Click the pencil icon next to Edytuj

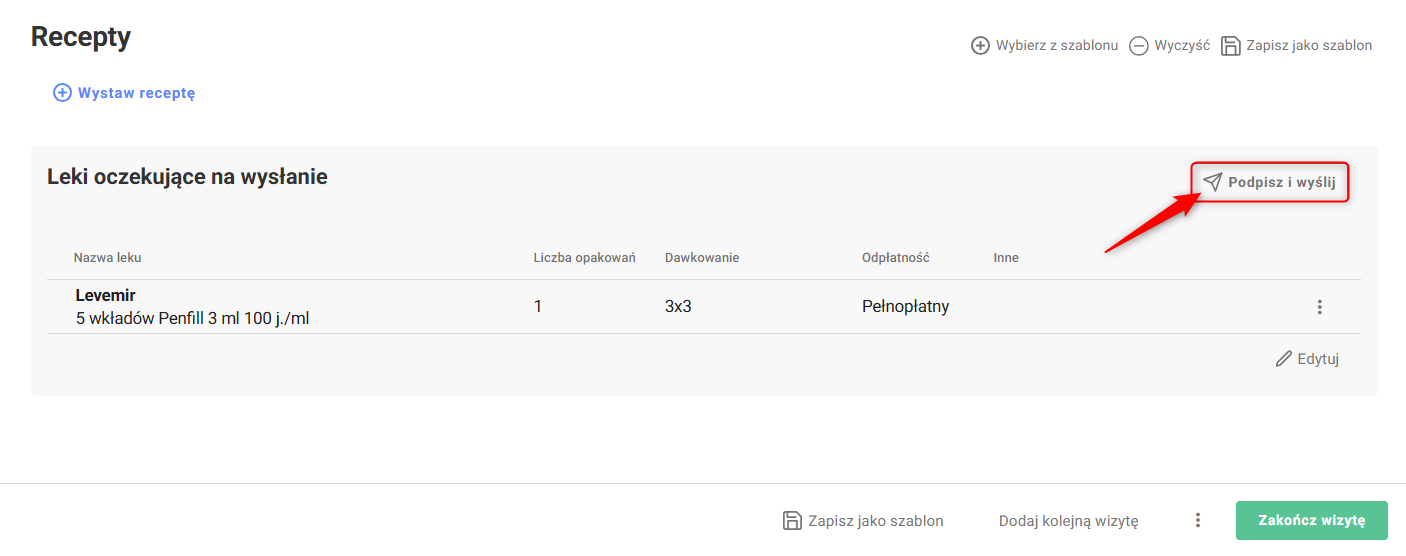(1284, 359)
